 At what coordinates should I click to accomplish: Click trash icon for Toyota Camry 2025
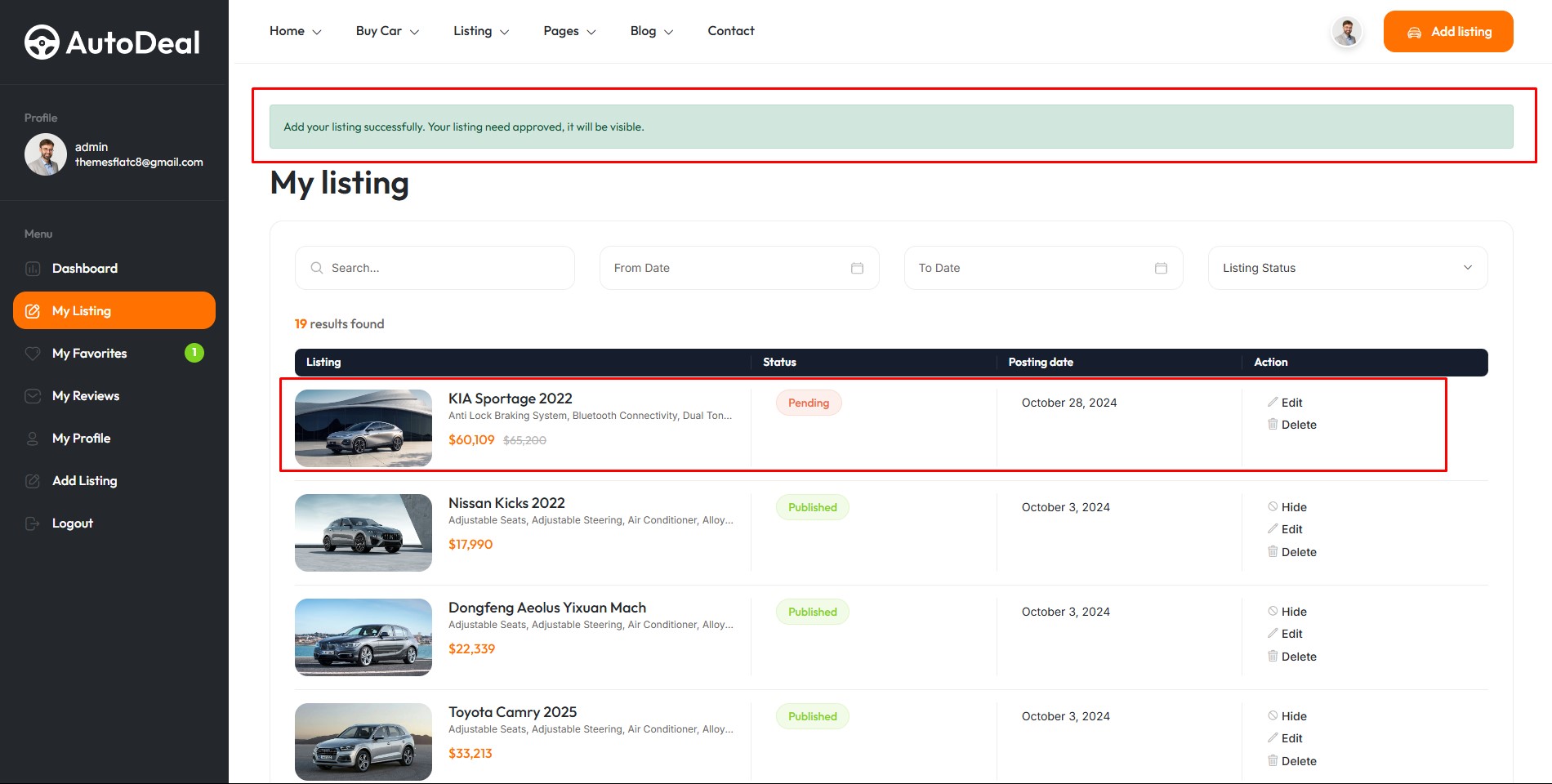coord(1273,760)
